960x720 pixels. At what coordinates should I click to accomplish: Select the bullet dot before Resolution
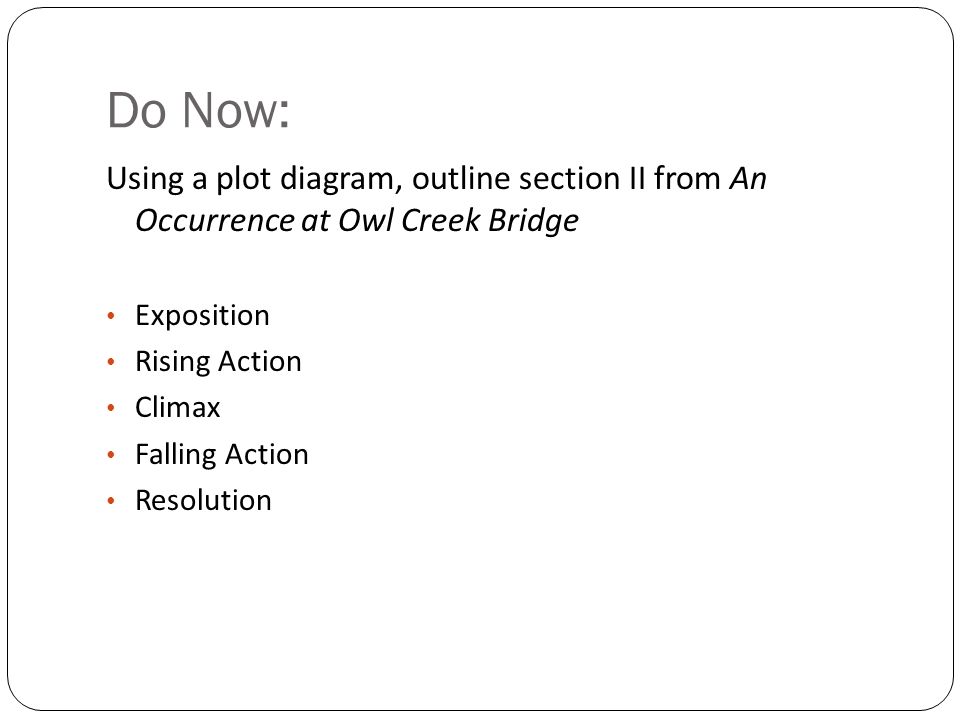point(111,501)
